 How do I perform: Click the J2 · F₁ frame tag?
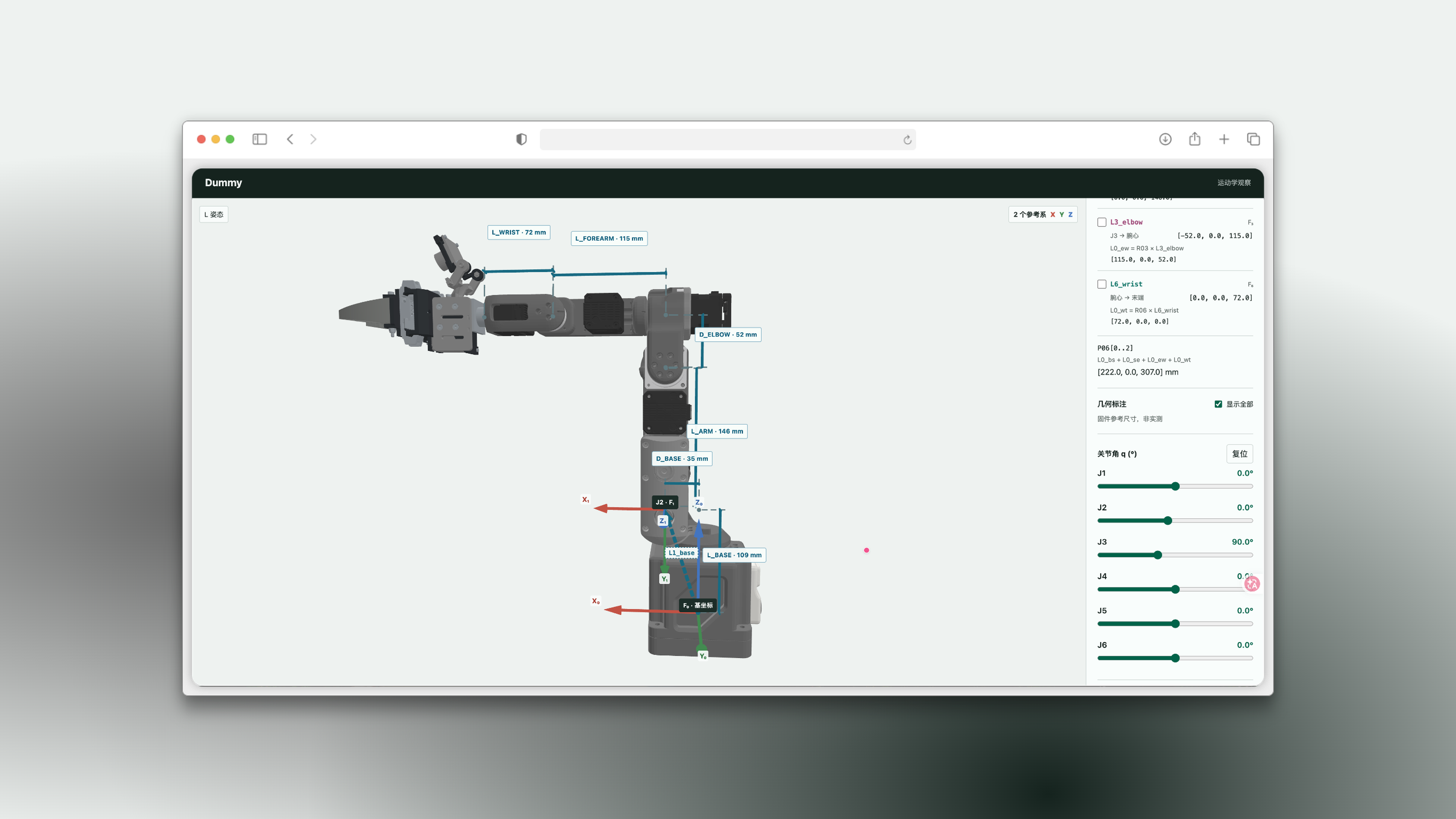click(664, 502)
